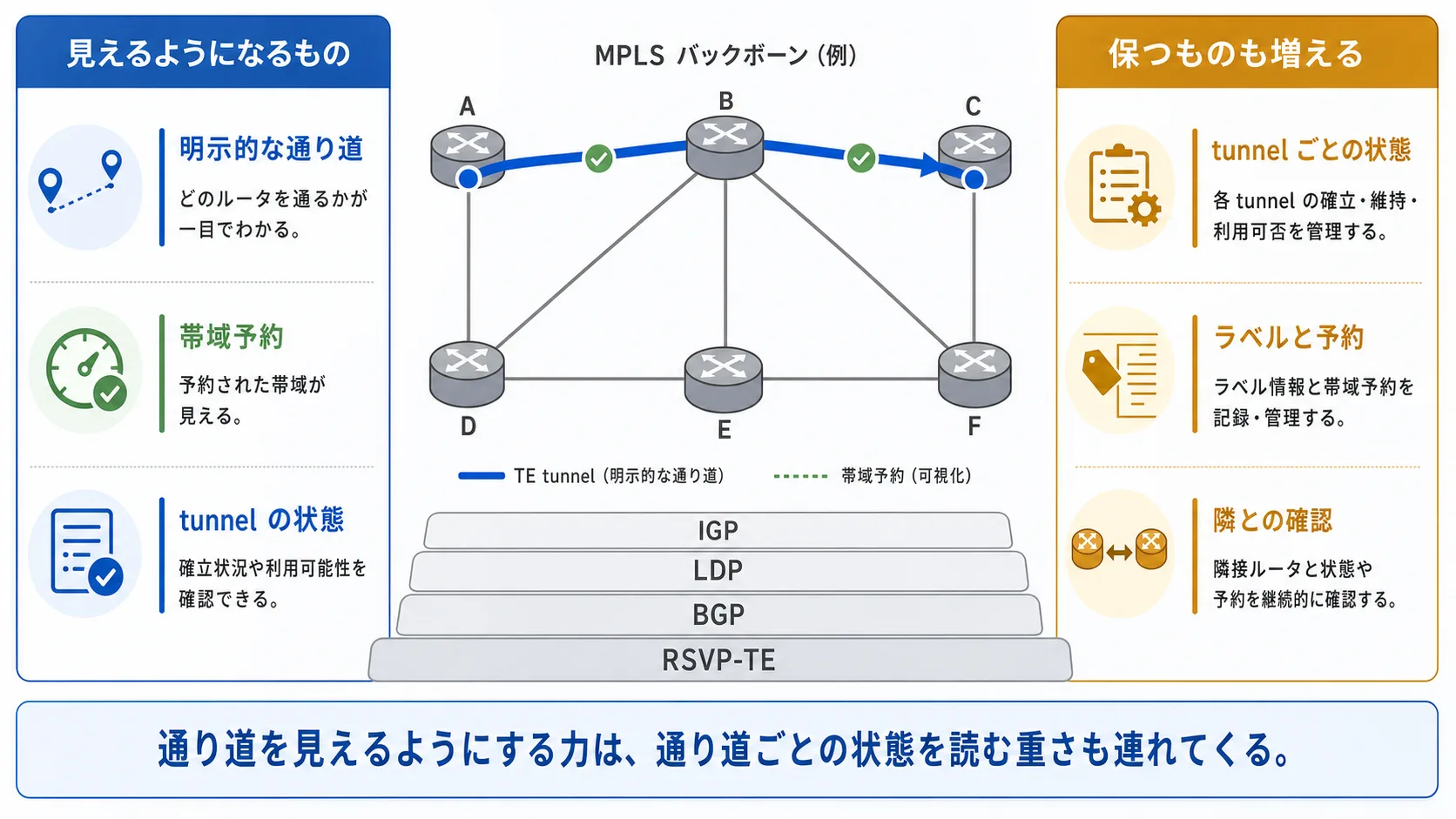Select router B in the topology
The image size is (1456, 819).
tap(725, 147)
